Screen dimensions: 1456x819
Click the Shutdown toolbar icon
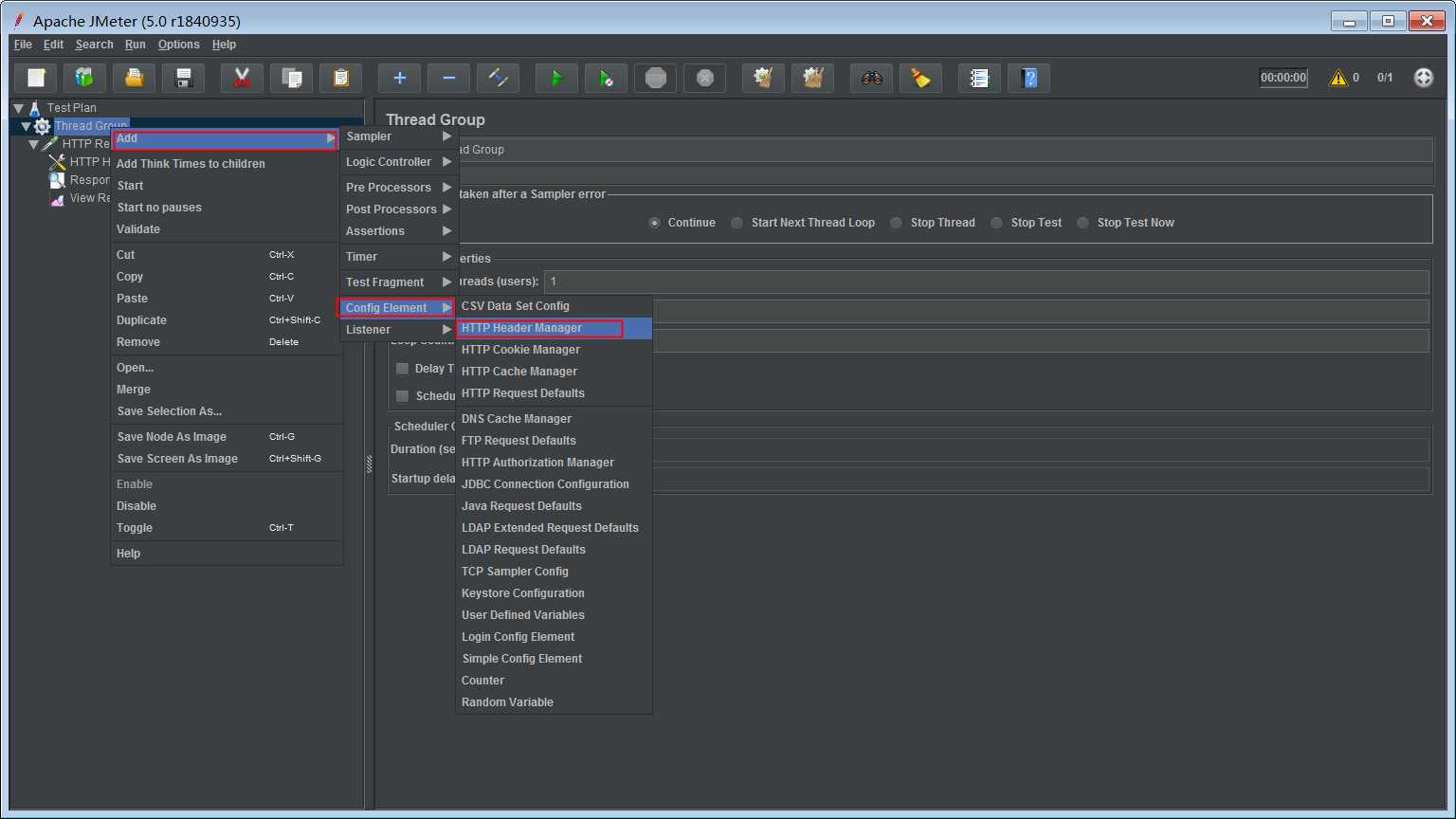[x=704, y=78]
